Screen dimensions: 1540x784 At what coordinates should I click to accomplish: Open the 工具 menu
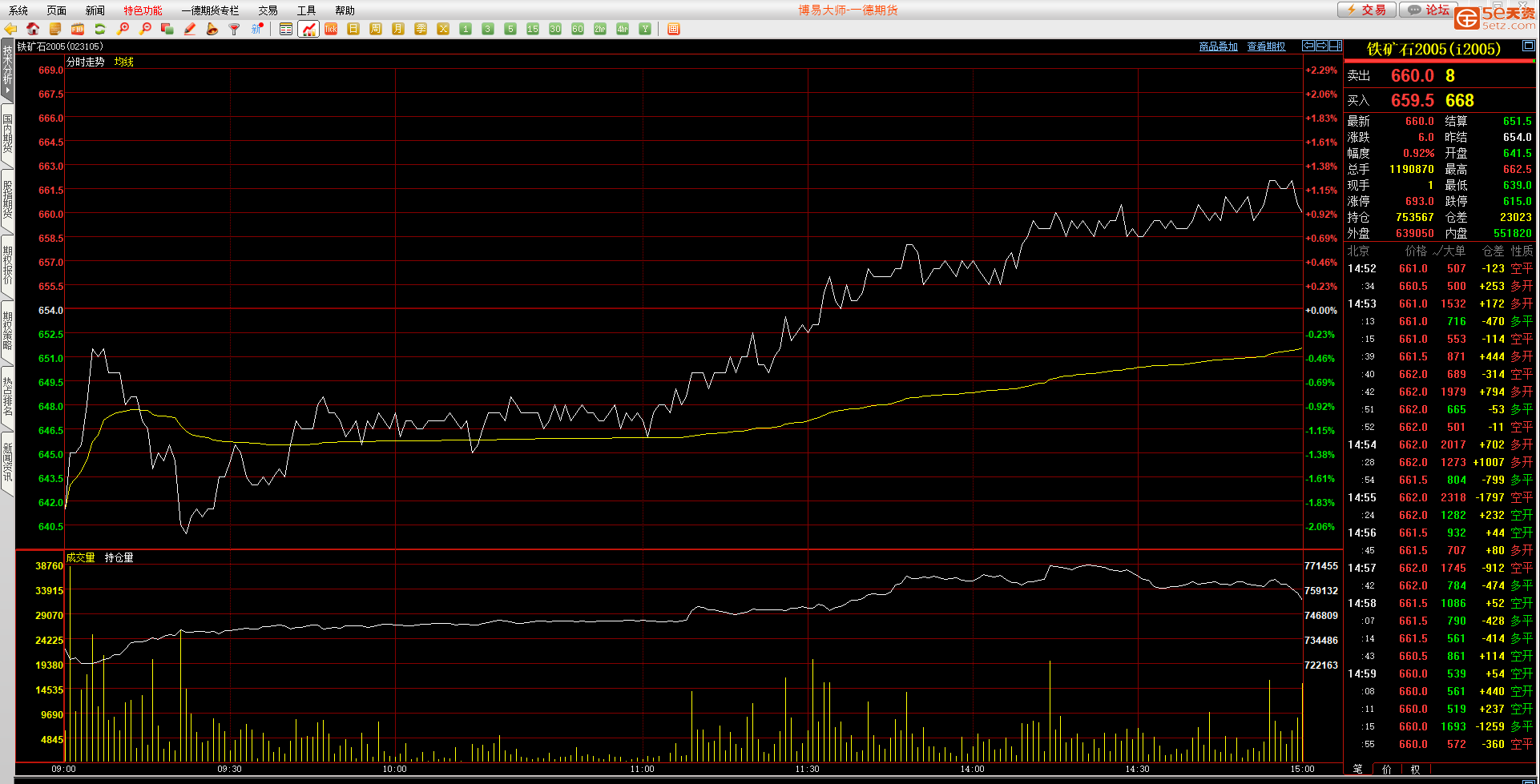click(307, 10)
